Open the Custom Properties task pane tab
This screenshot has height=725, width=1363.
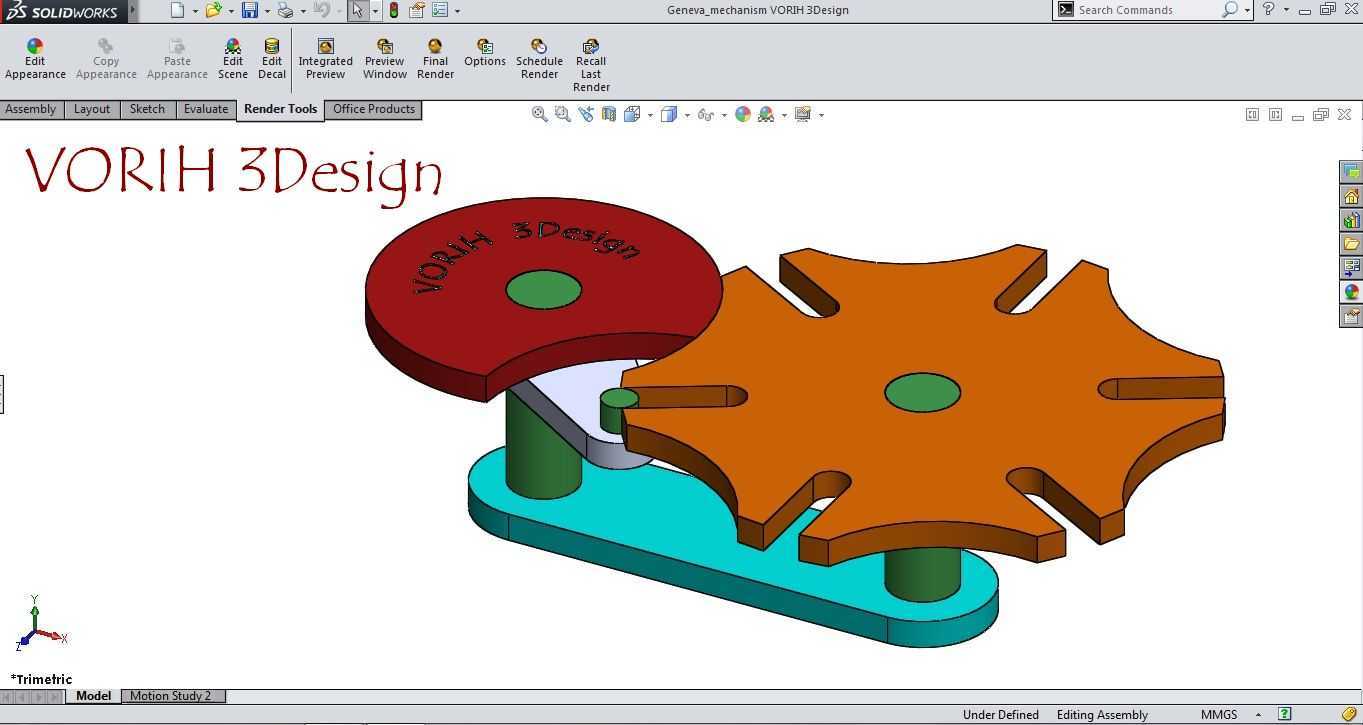point(1351,316)
